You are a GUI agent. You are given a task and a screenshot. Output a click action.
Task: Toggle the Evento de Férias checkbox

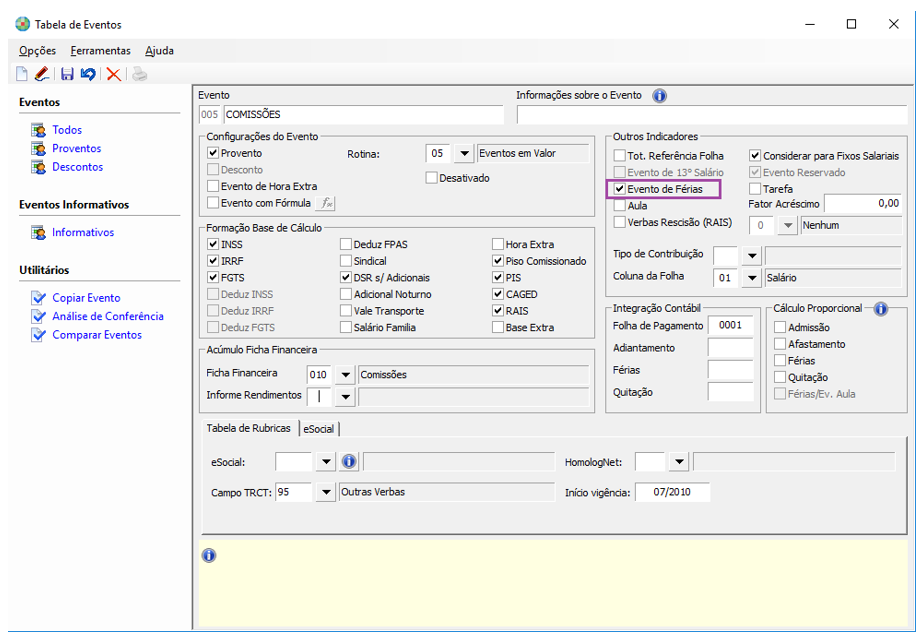619,189
